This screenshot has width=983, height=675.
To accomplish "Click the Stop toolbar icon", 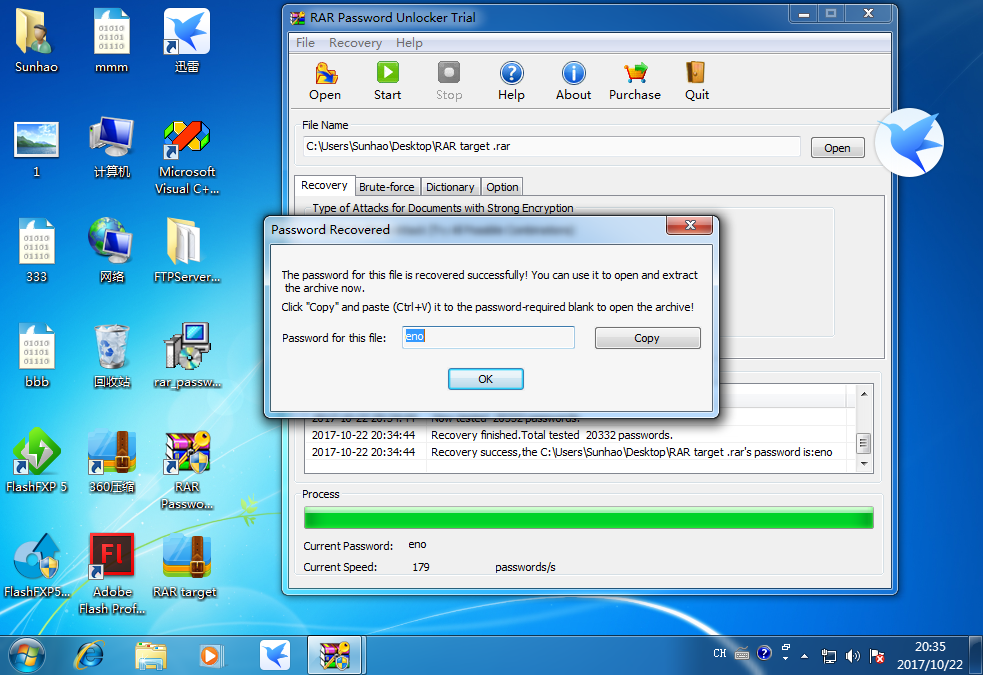I will pyautogui.click(x=449, y=81).
